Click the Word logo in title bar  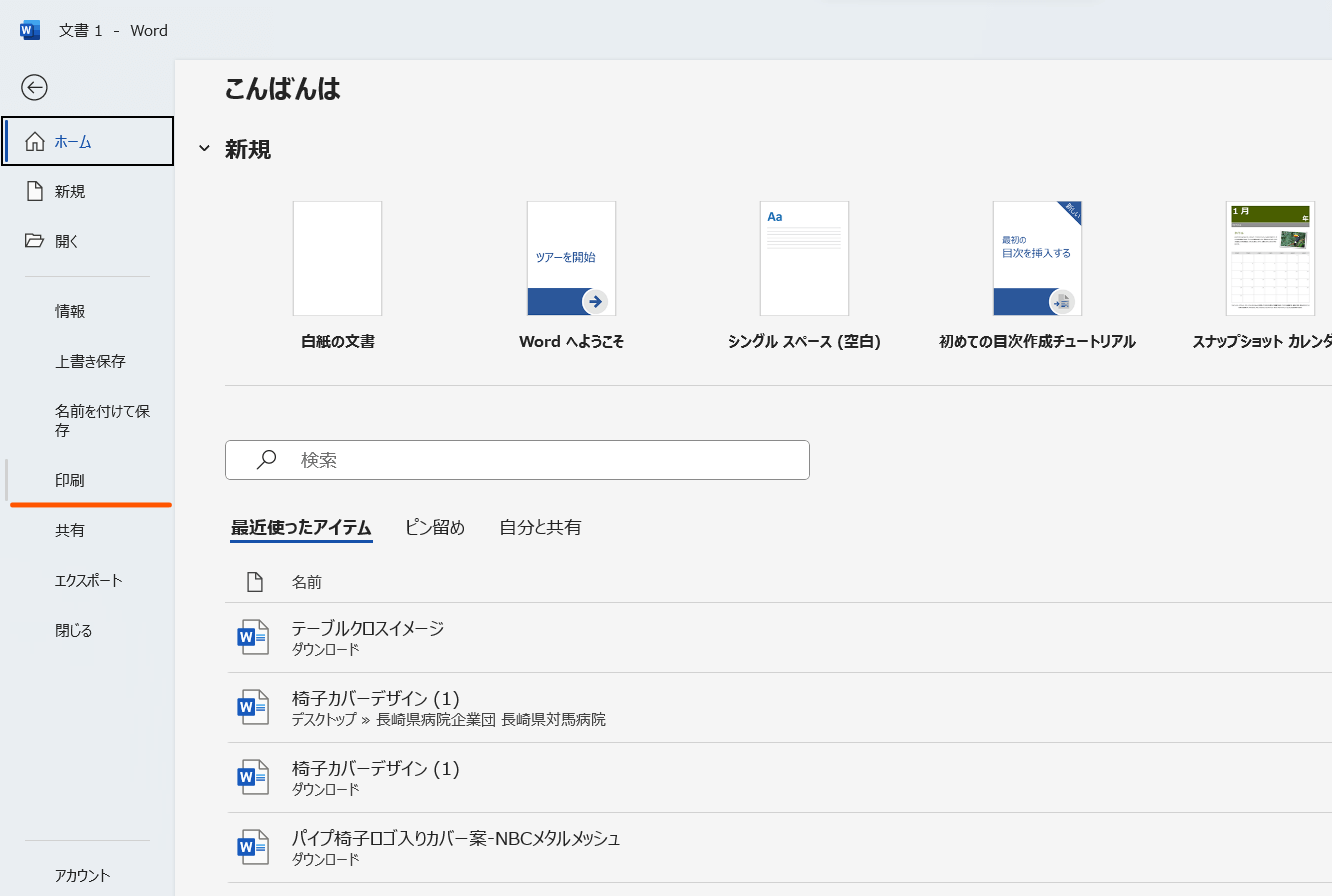30,30
